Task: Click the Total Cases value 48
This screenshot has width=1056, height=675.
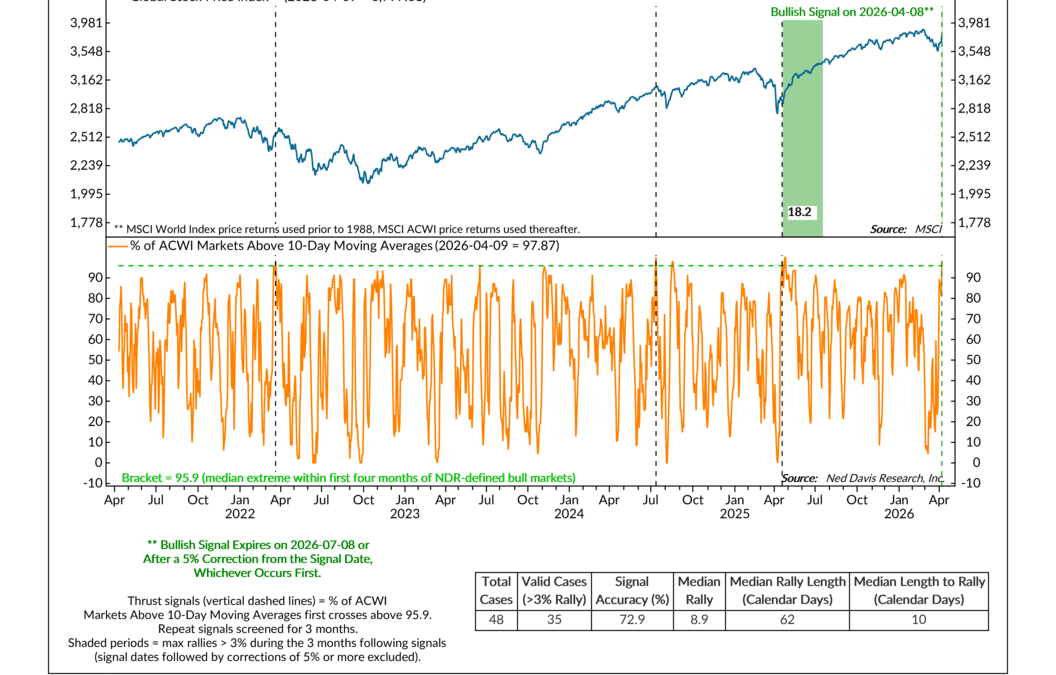Action: (x=496, y=619)
